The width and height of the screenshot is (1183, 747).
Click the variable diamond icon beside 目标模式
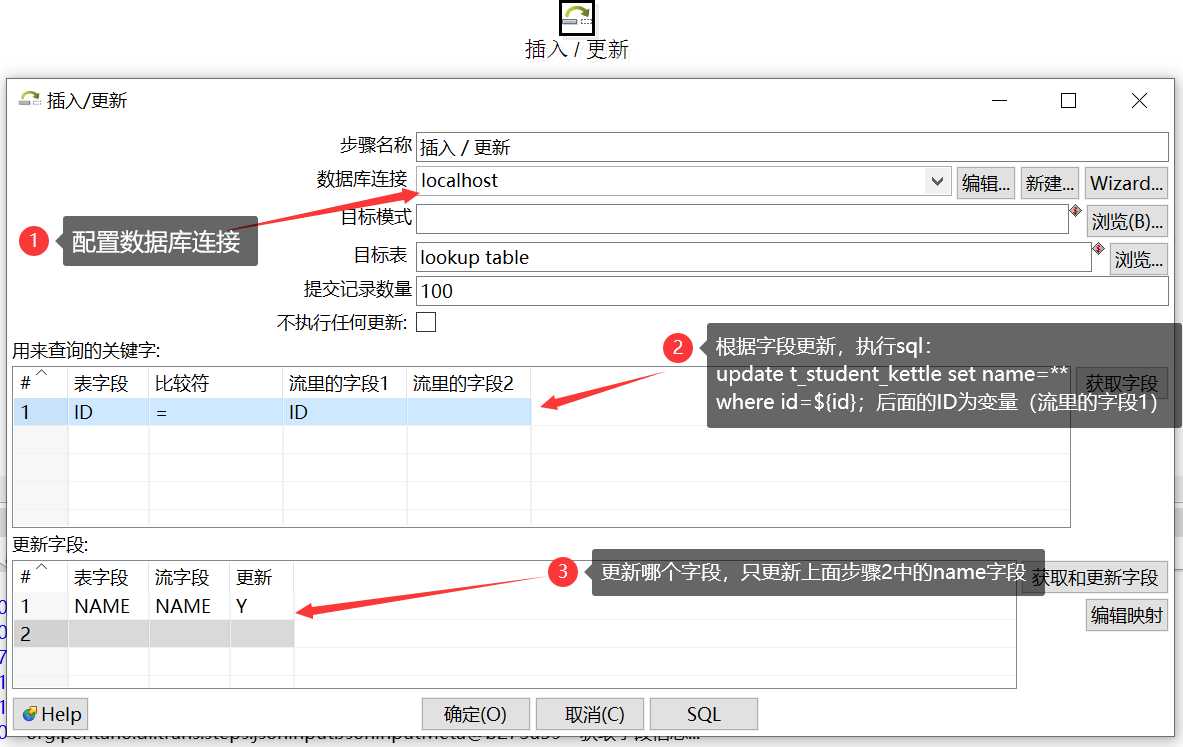click(1075, 211)
